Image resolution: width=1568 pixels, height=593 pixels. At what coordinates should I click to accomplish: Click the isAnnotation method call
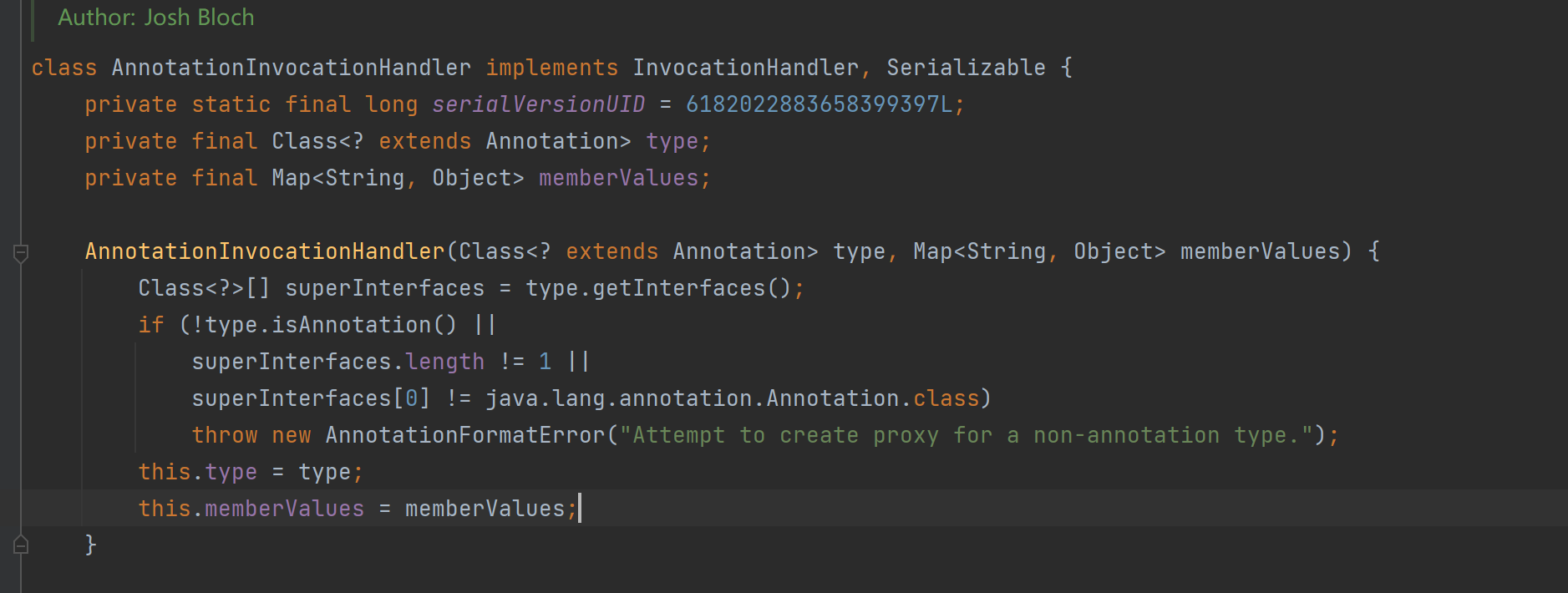pyautogui.click(x=351, y=325)
